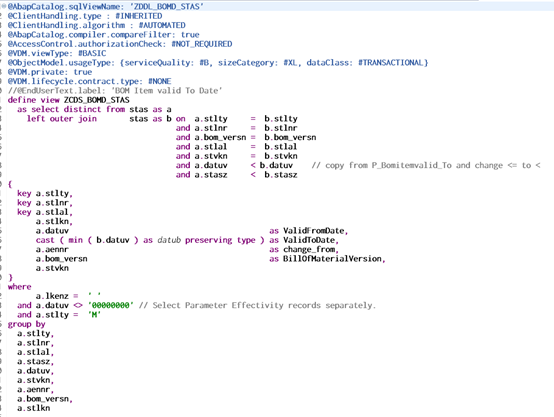Click a.datuv in the group by list

pos(34,371)
